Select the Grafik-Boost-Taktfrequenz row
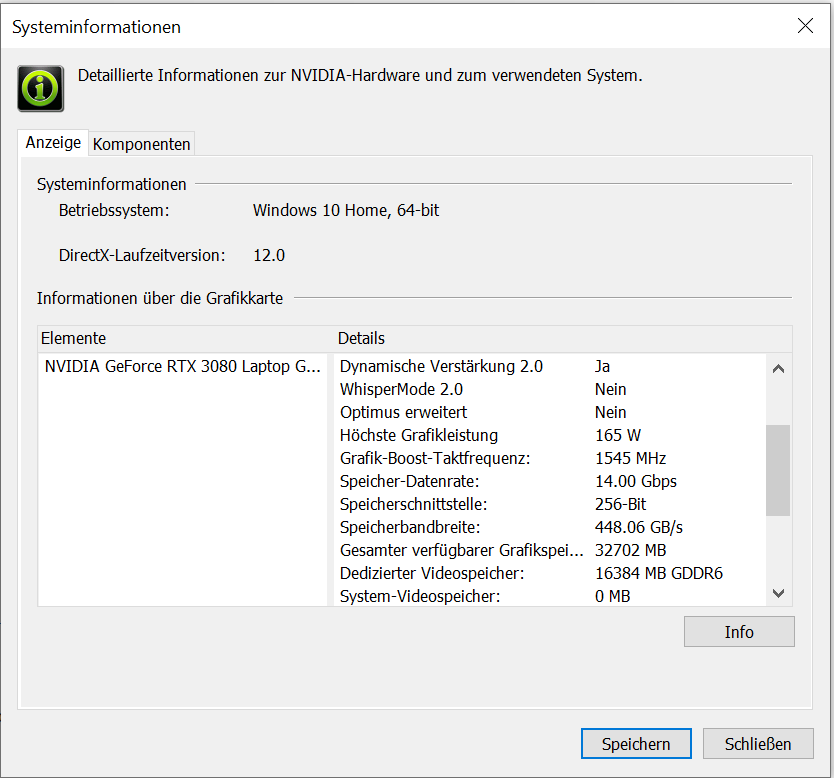This screenshot has height=778, width=834. [x=551, y=458]
